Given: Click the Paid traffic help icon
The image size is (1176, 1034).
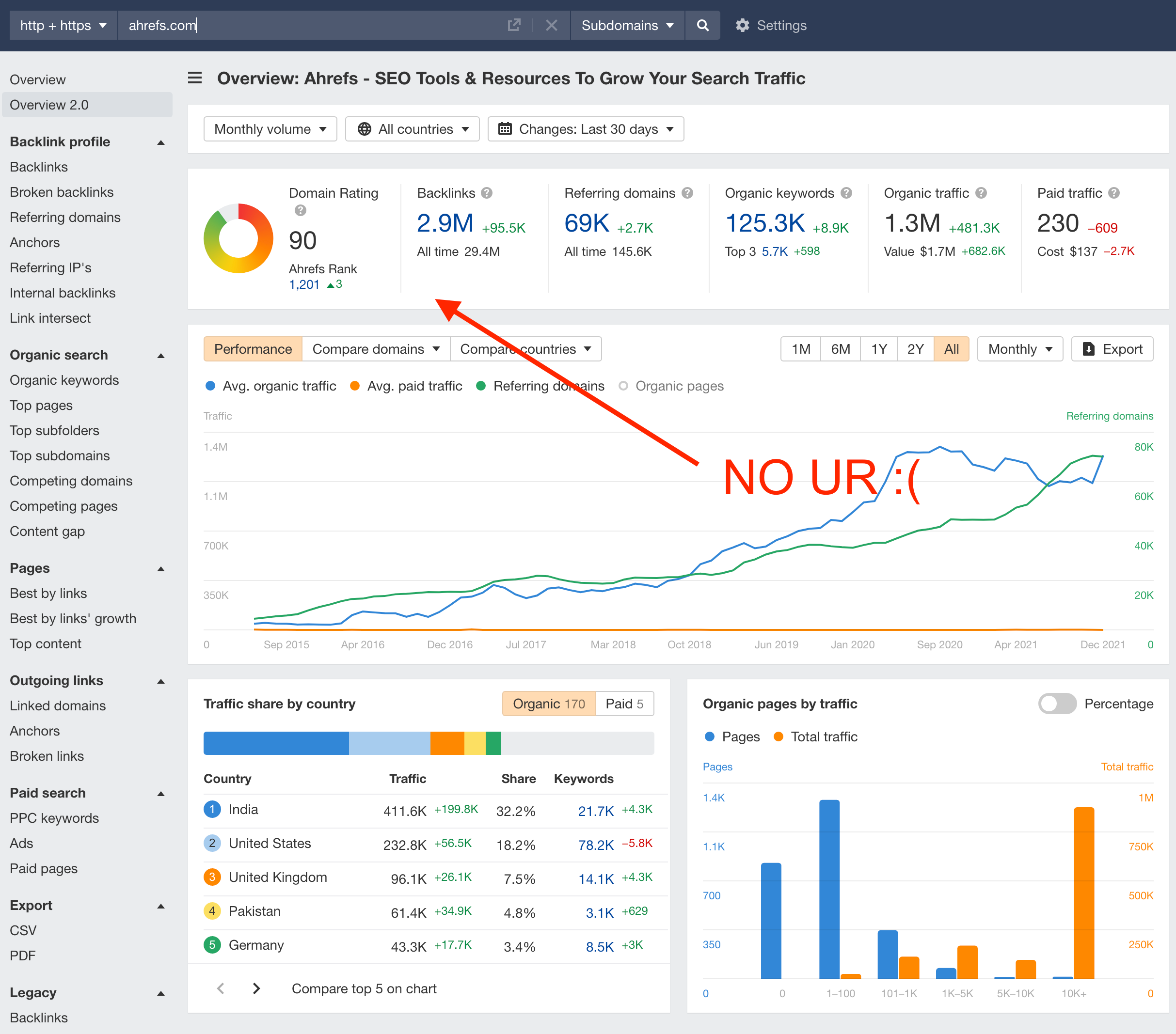Looking at the screenshot, I should (x=1114, y=193).
